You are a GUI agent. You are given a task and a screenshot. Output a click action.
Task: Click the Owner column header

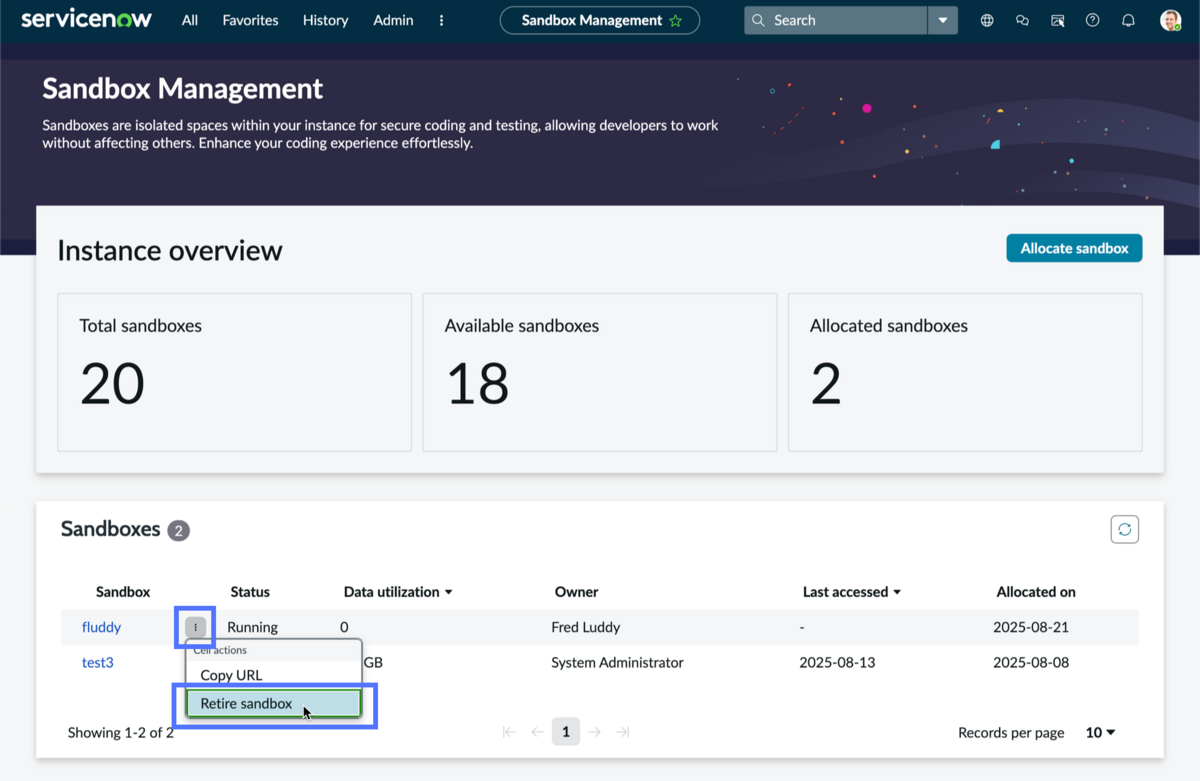pos(577,592)
